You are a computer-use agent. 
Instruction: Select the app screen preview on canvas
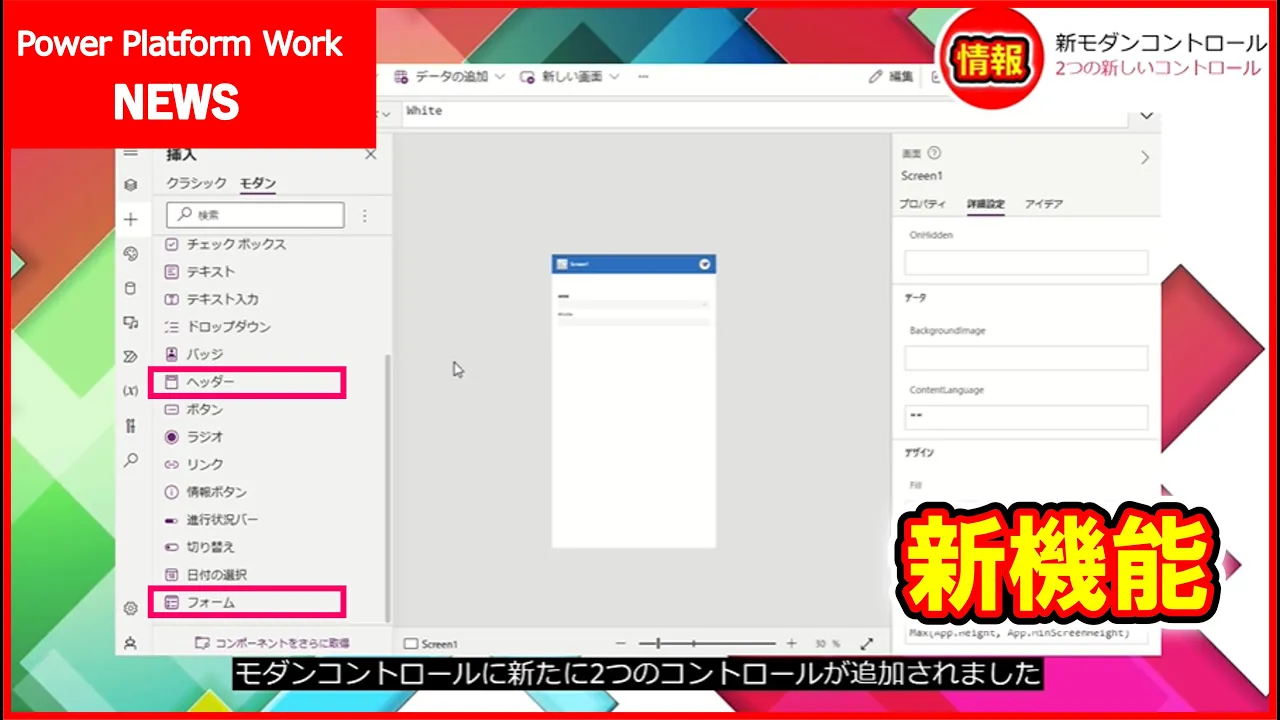click(x=634, y=401)
